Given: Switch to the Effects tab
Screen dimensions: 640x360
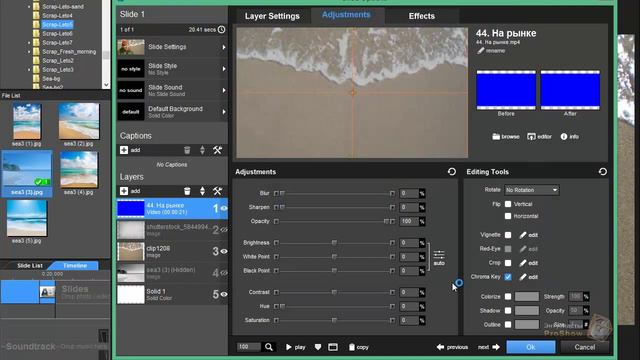Looking at the screenshot, I should pos(422,16).
